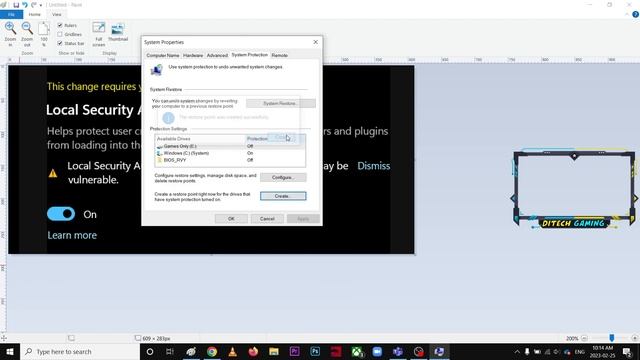Screen dimensions: 640x360
Task: Open Microsoft Teams from the taskbar
Action: (398, 351)
